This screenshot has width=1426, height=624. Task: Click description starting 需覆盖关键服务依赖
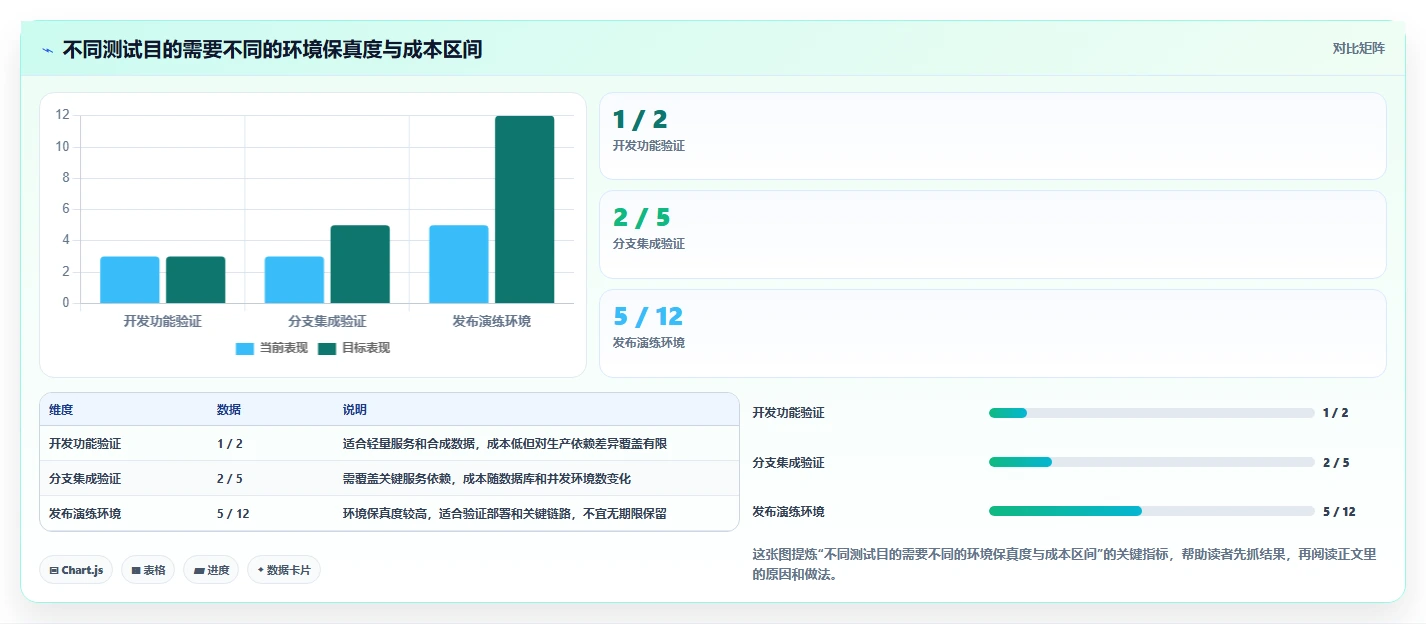pos(487,479)
